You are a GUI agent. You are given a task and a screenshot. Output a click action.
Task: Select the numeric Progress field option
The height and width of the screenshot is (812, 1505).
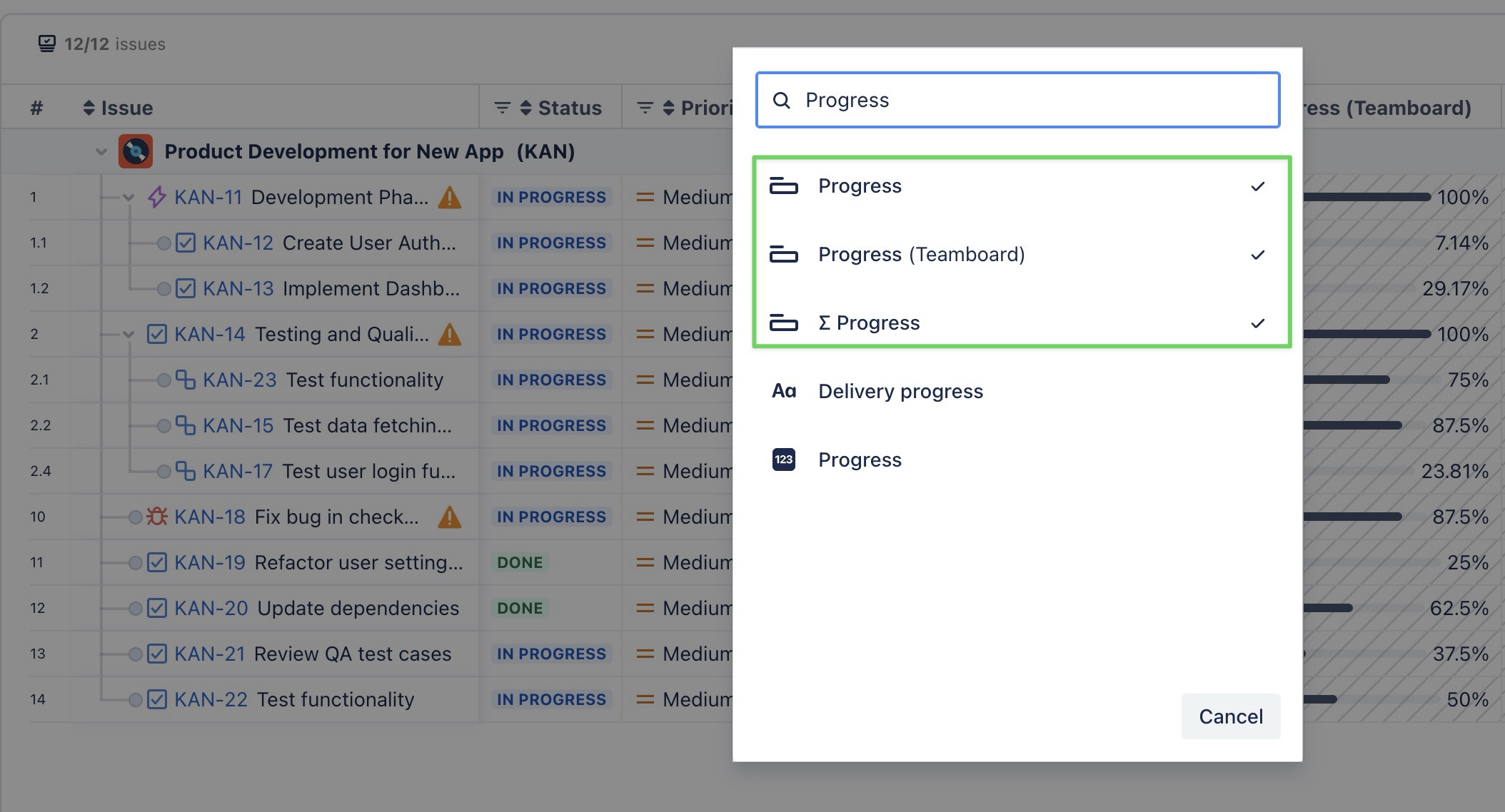860,460
